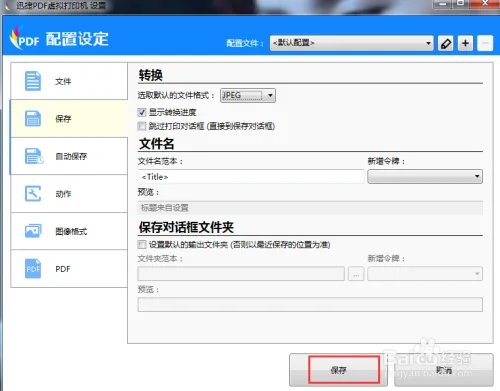This screenshot has width=500, height=391.
Task: Click the 图像格式 picture sidebar icon
Action: coord(33,231)
